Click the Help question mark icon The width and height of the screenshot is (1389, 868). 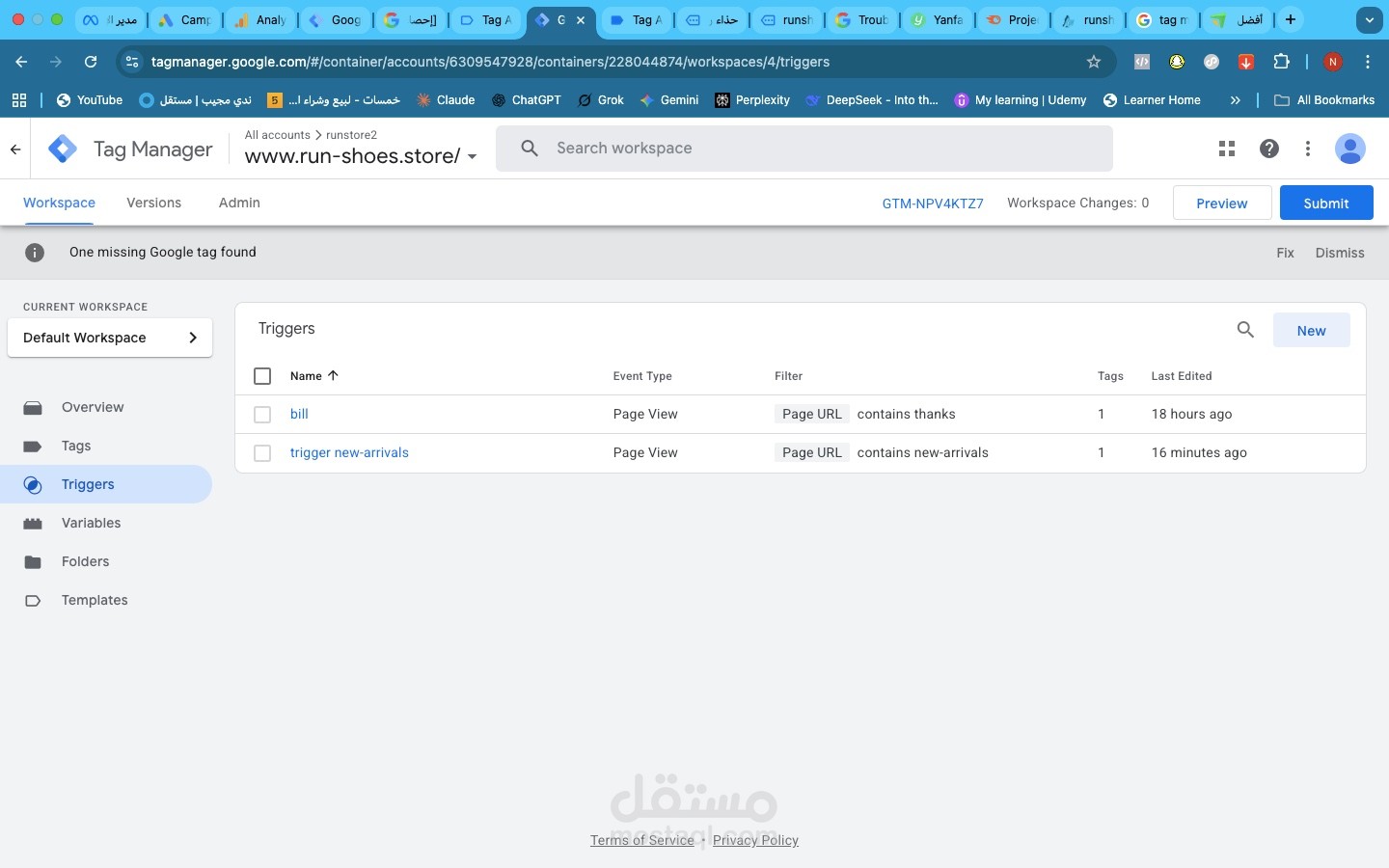coord(1269,149)
